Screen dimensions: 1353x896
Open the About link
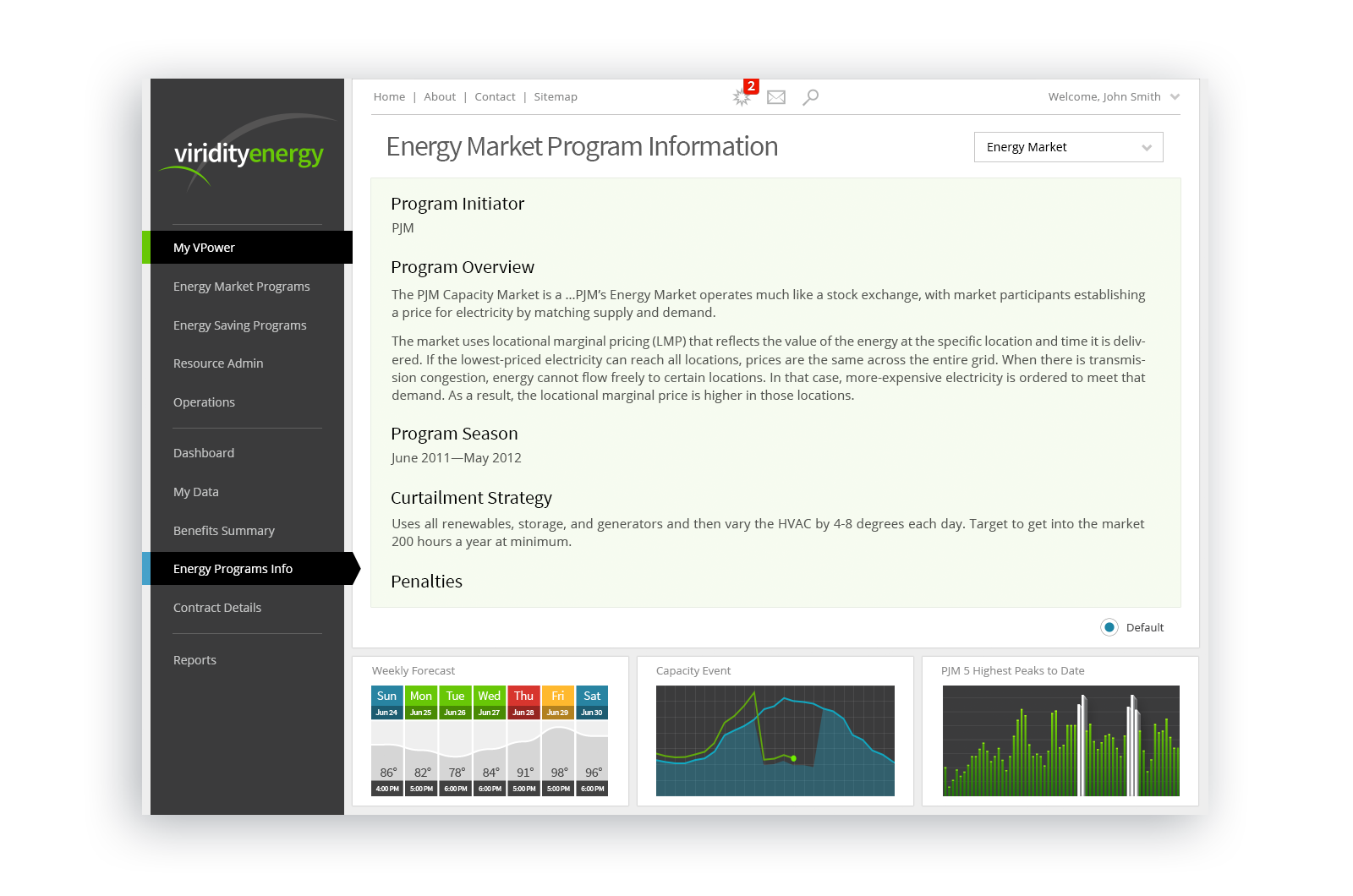tap(440, 97)
